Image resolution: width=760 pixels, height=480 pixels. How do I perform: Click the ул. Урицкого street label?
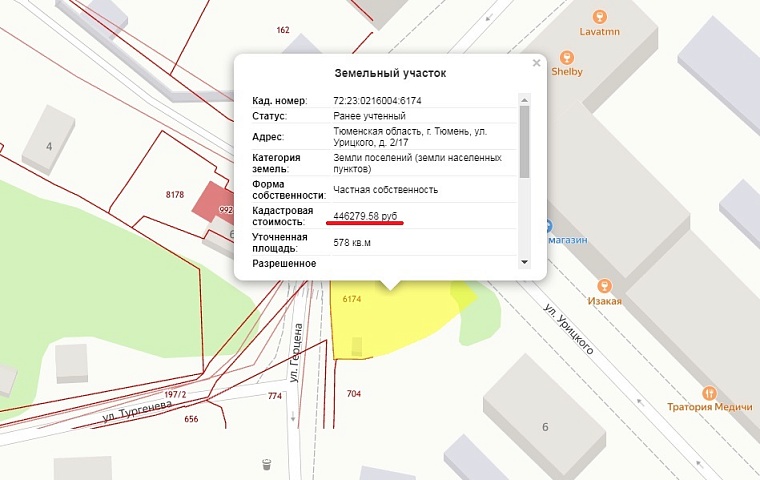[x=569, y=328]
